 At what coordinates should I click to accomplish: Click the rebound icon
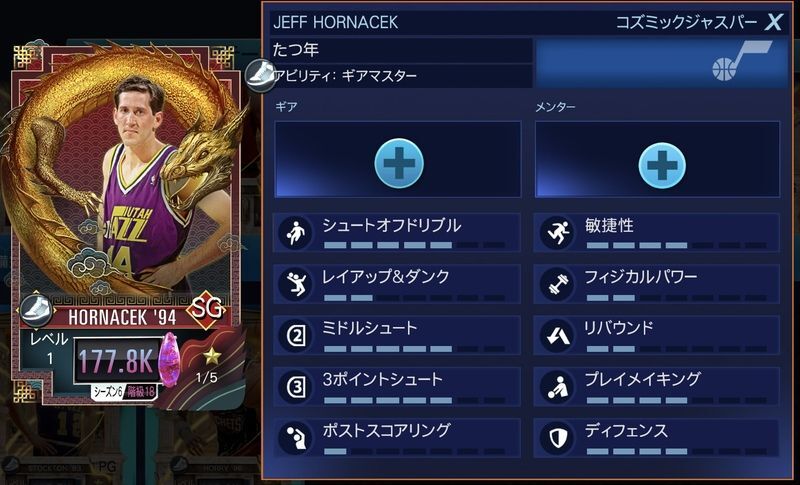[557, 335]
